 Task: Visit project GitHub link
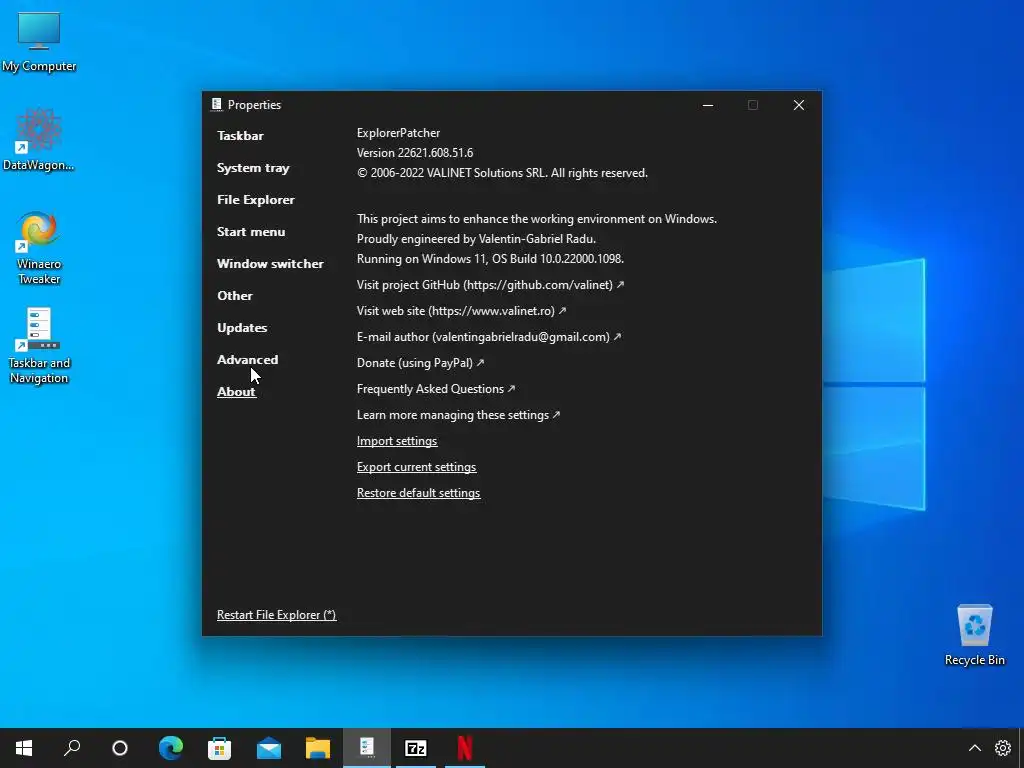point(490,285)
